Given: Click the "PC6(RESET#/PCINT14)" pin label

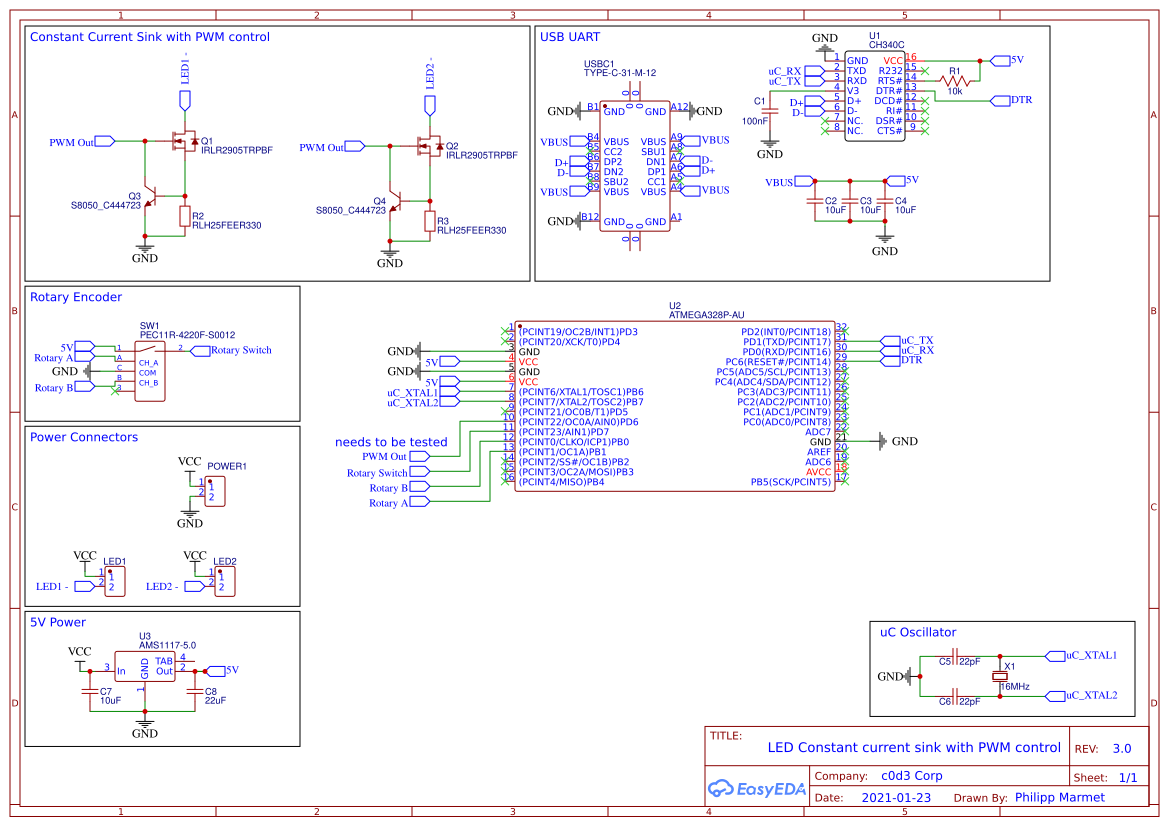Looking at the screenshot, I should click(778, 362).
